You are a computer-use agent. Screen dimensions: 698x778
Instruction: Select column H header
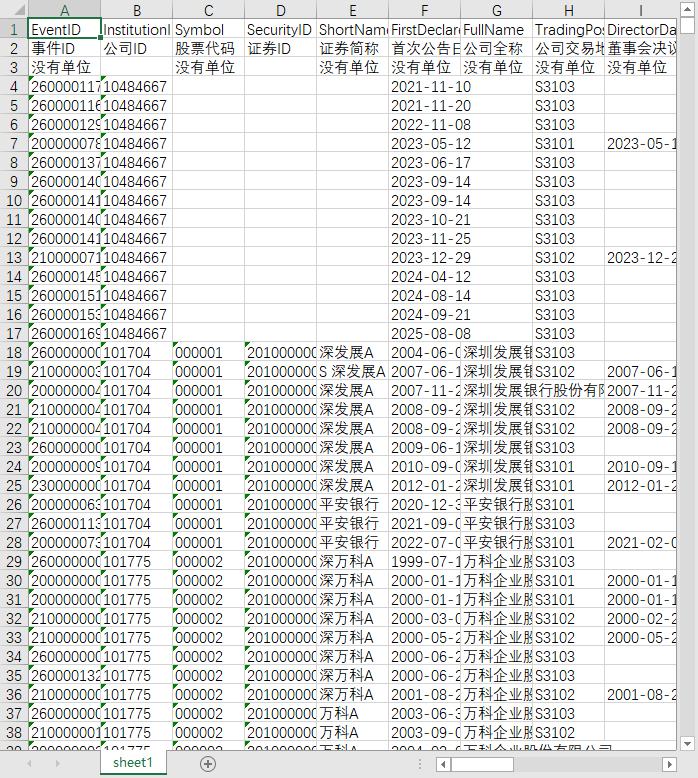tap(568, 10)
